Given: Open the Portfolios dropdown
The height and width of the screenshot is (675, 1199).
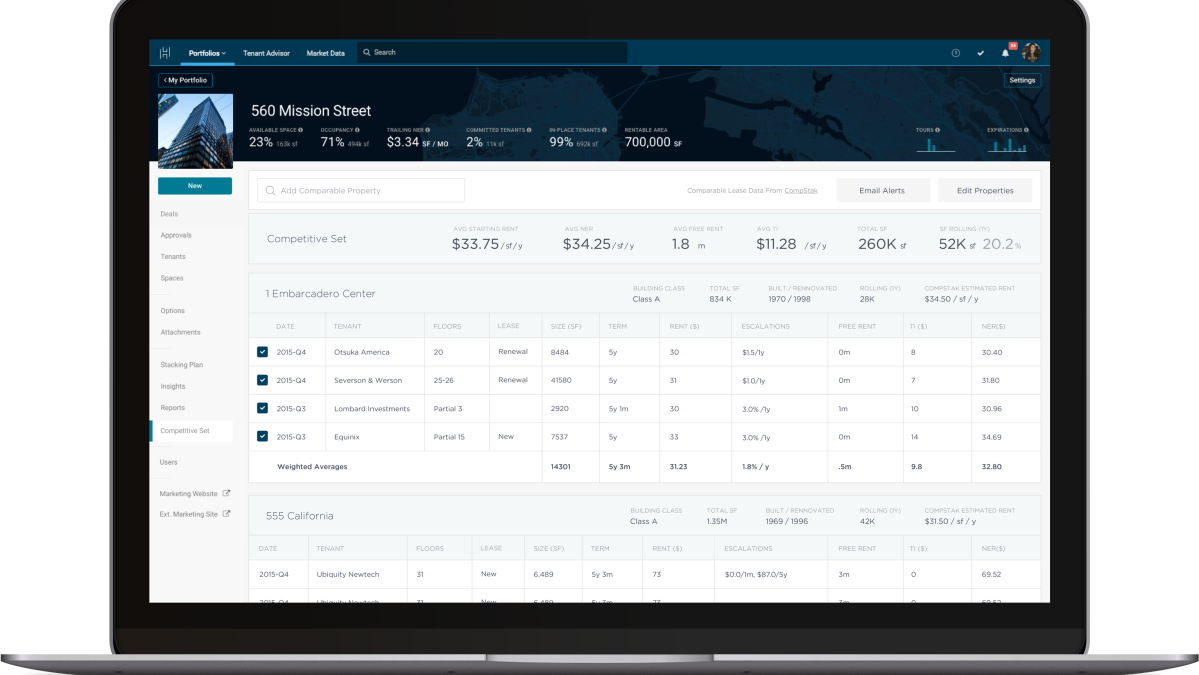Looking at the screenshot, I should 207,52.
